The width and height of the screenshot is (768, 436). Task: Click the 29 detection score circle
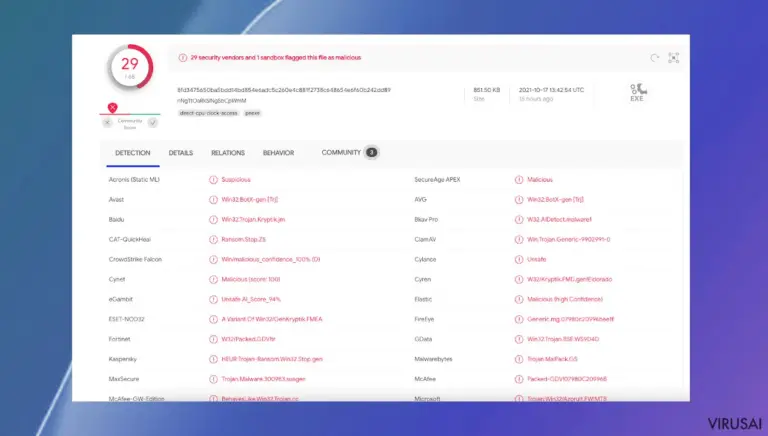pyautogui.click(x=130, y=68)
